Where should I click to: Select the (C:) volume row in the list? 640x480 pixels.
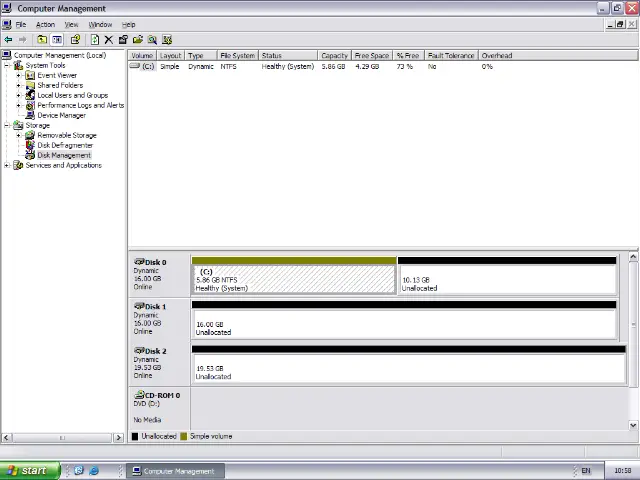(147, 67)
